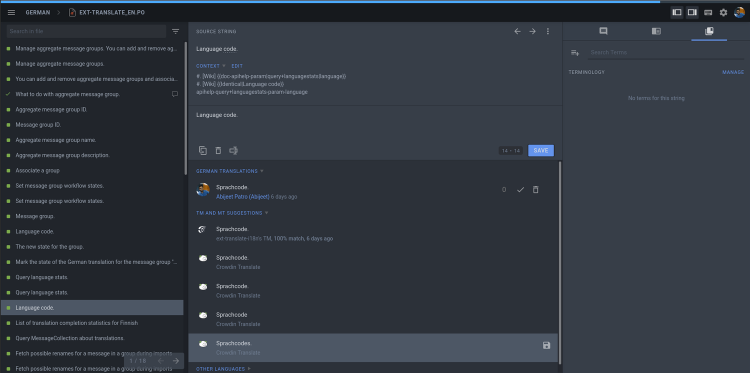Click the blue SAVE button
This screenshot has height=373, width=750.
pyautogui.click(x=541, y=151)
